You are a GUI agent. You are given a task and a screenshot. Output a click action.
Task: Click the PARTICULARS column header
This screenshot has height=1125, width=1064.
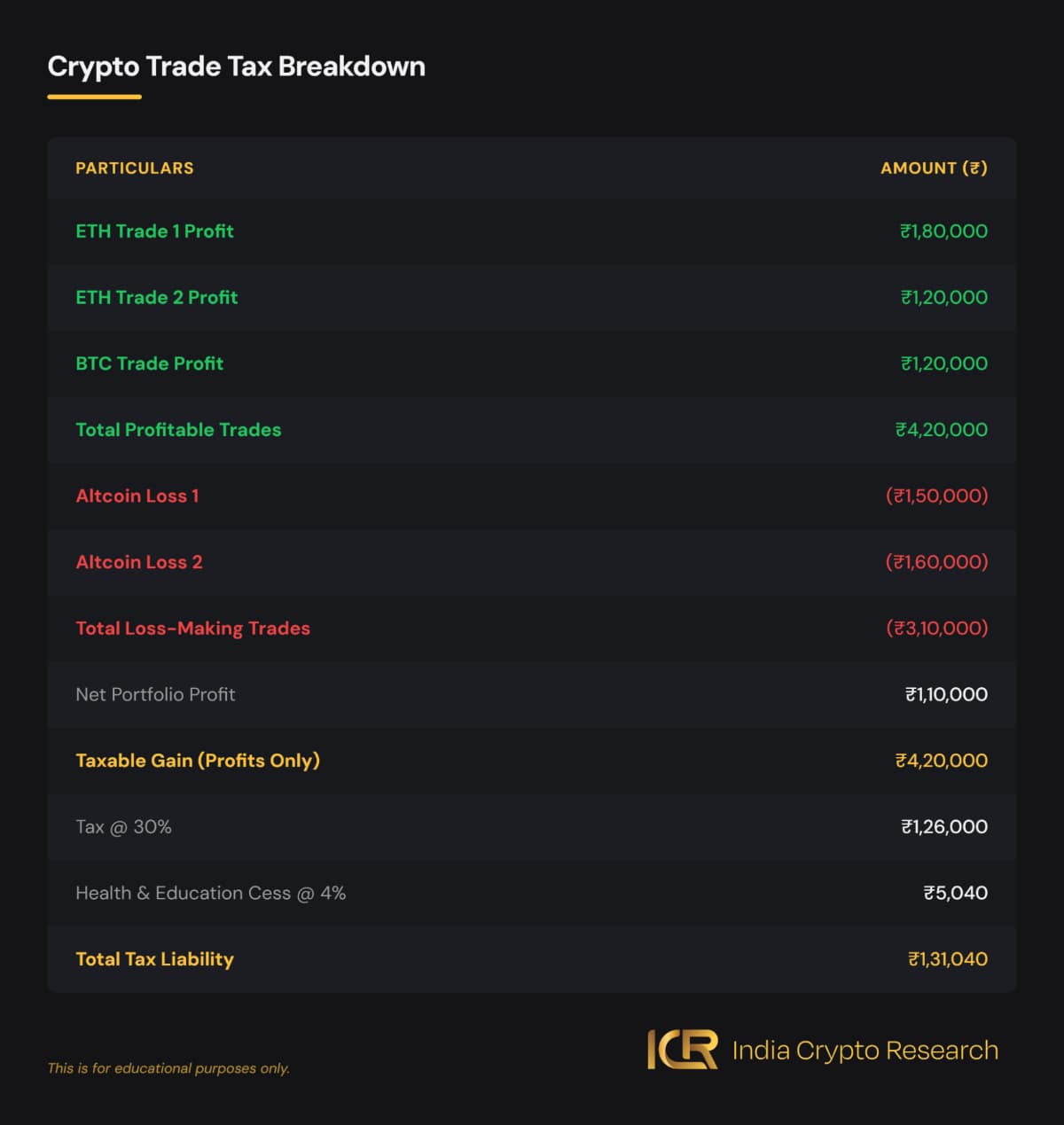click(x=134, y=168)
